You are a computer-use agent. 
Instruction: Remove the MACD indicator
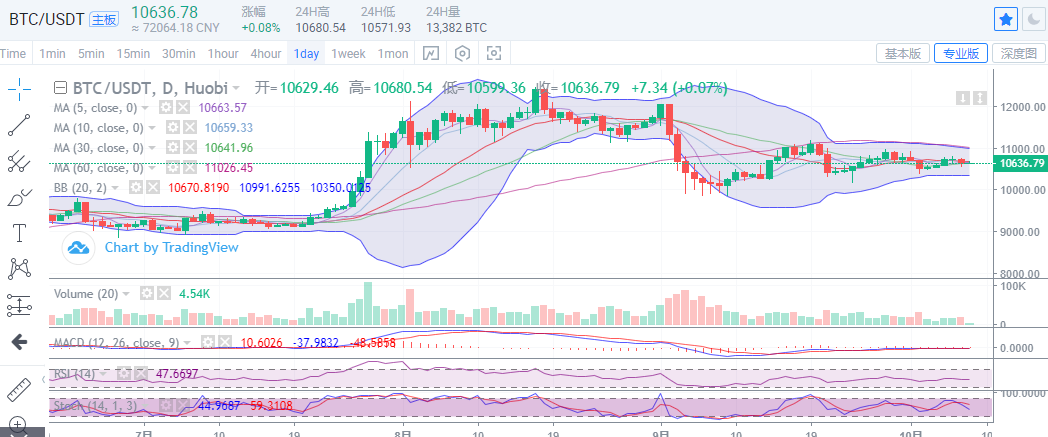pyautogui.click(x=223, y=342)
